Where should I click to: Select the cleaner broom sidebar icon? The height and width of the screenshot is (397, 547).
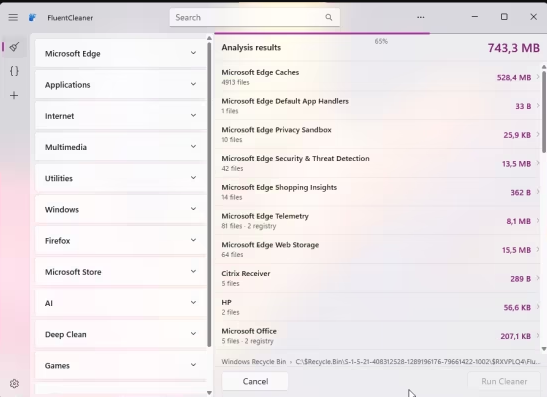pos(14,47)
